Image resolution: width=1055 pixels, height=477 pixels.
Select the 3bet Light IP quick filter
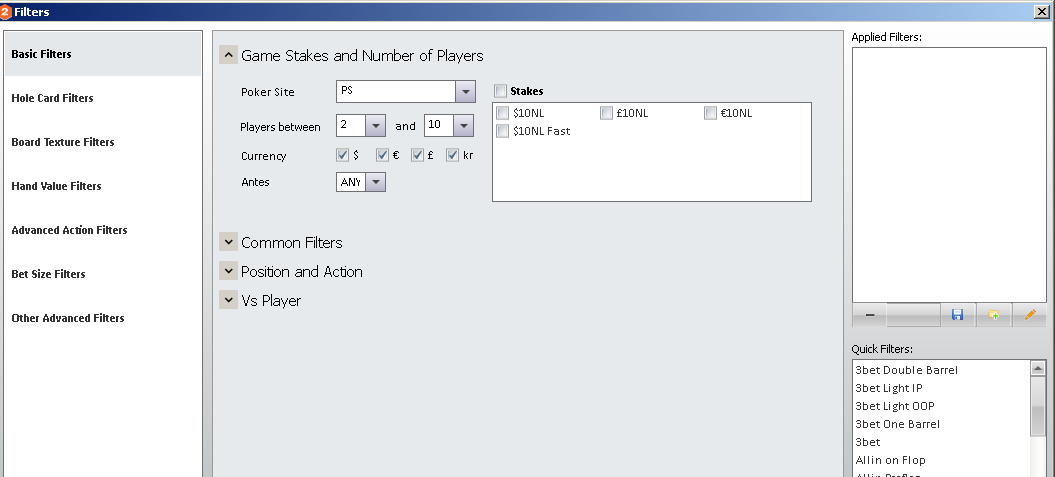tap(888, 388)
